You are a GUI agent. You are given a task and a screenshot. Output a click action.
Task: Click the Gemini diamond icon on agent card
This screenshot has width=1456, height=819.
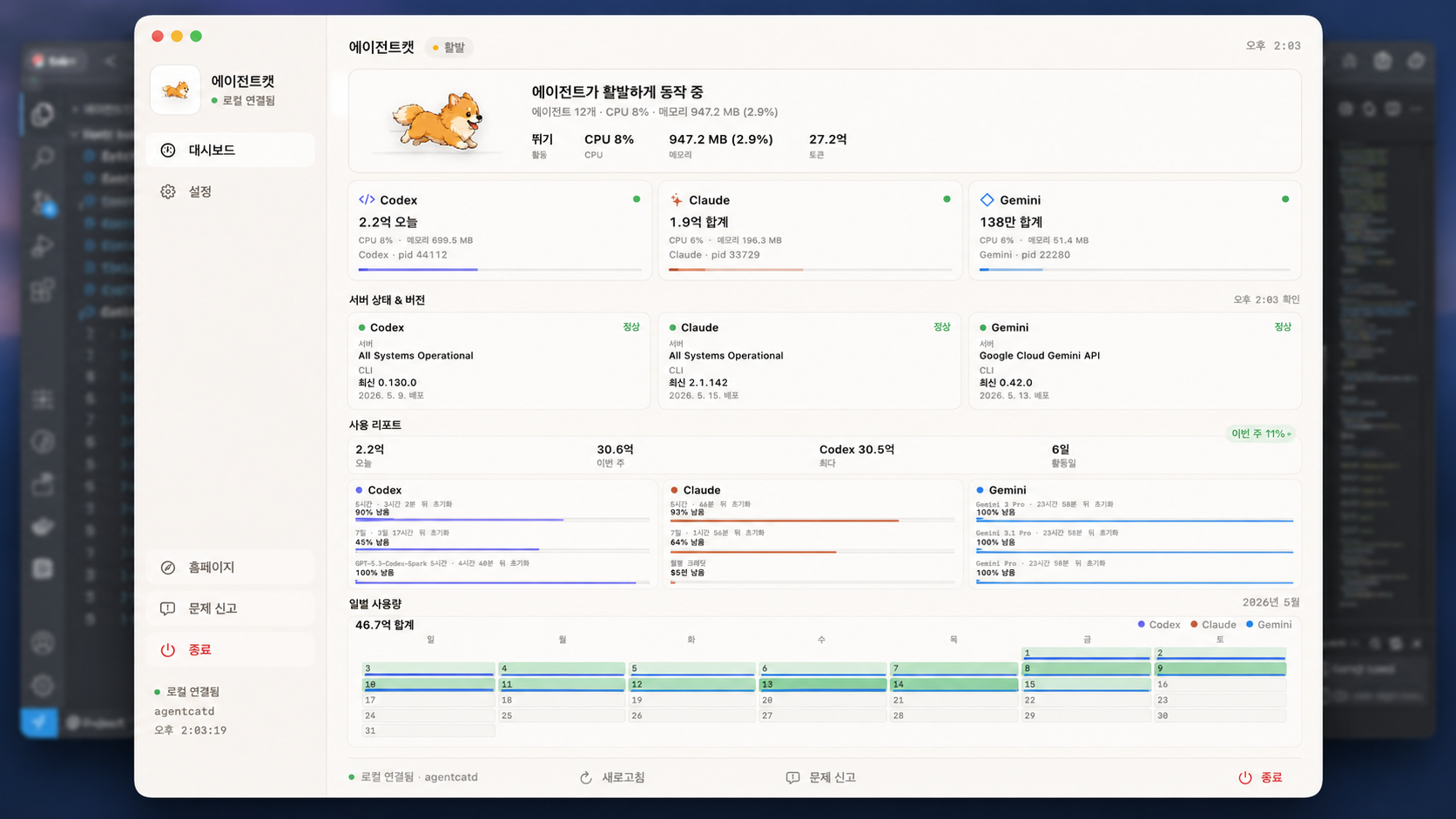(987, 199)
